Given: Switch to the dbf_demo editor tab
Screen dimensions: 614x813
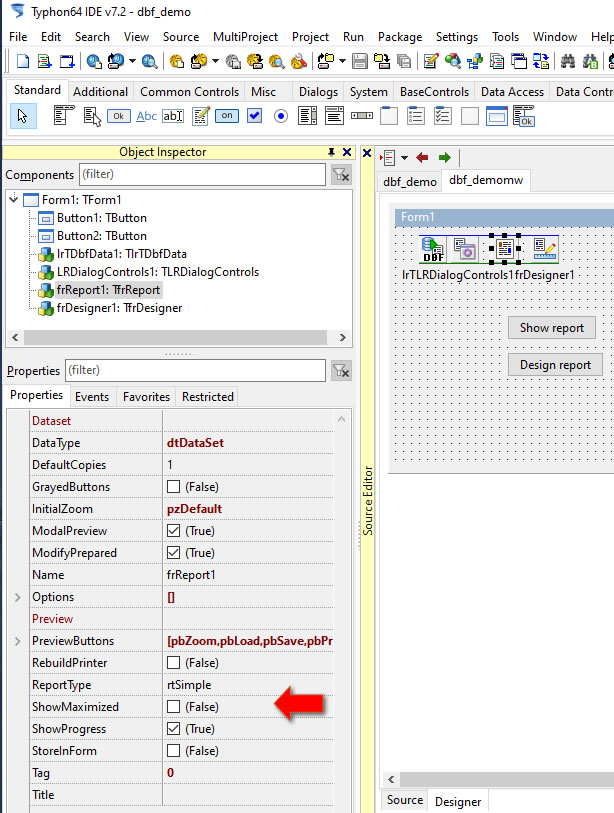Looking at the screenshot, I should (x=410, y=181).
